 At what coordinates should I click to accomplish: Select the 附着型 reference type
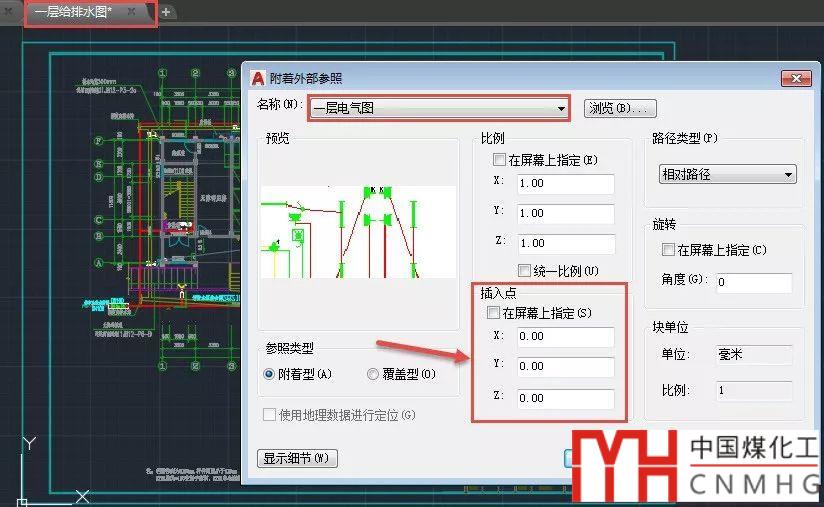coord(269,374)
